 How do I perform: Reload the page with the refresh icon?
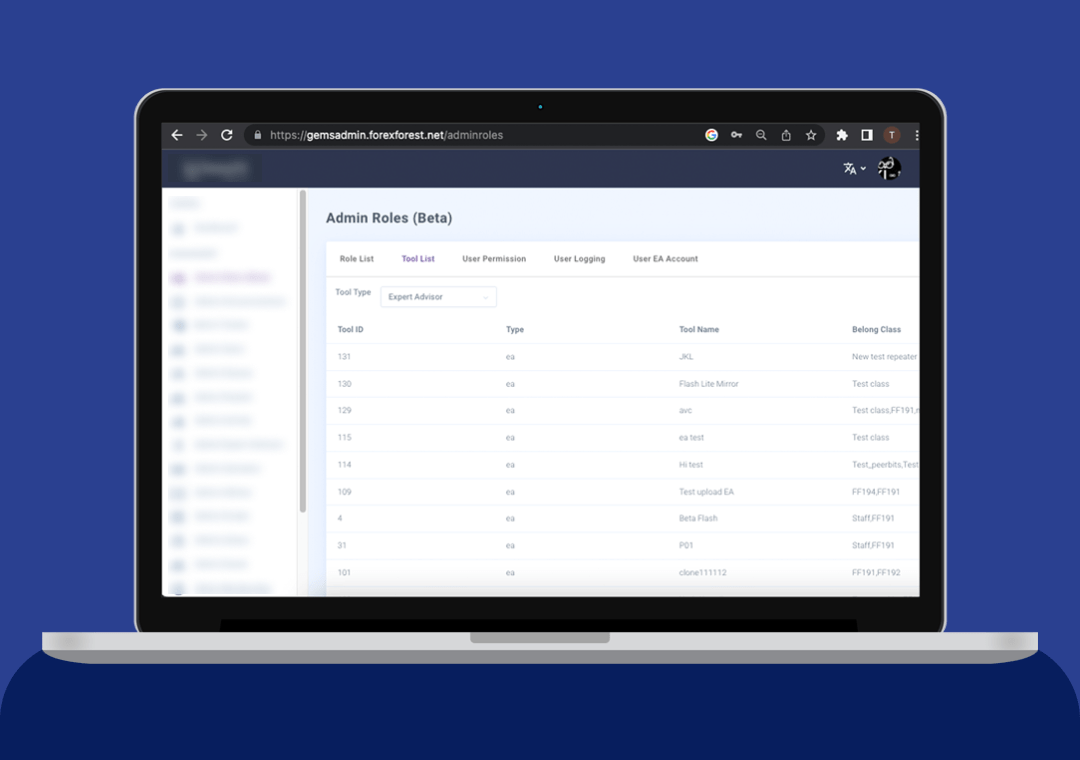[x=227, y=135]
